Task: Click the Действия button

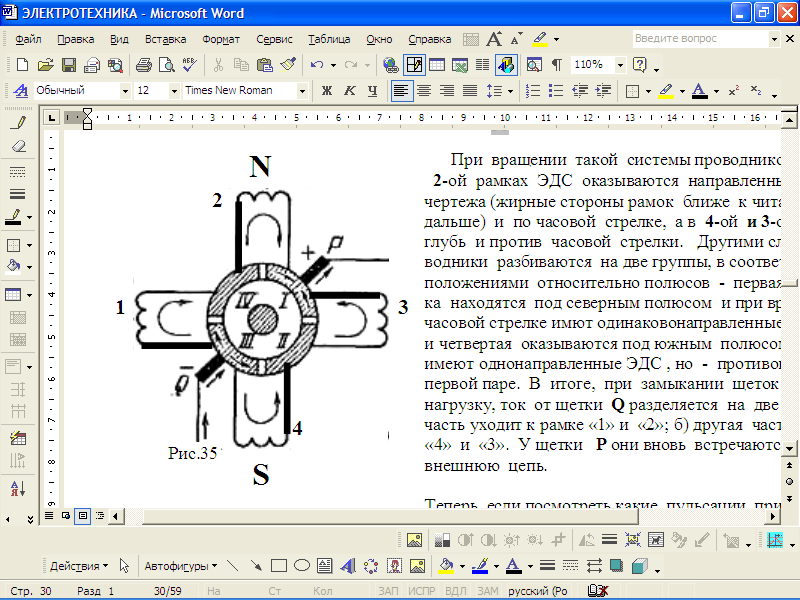Action: pos(79,565)
